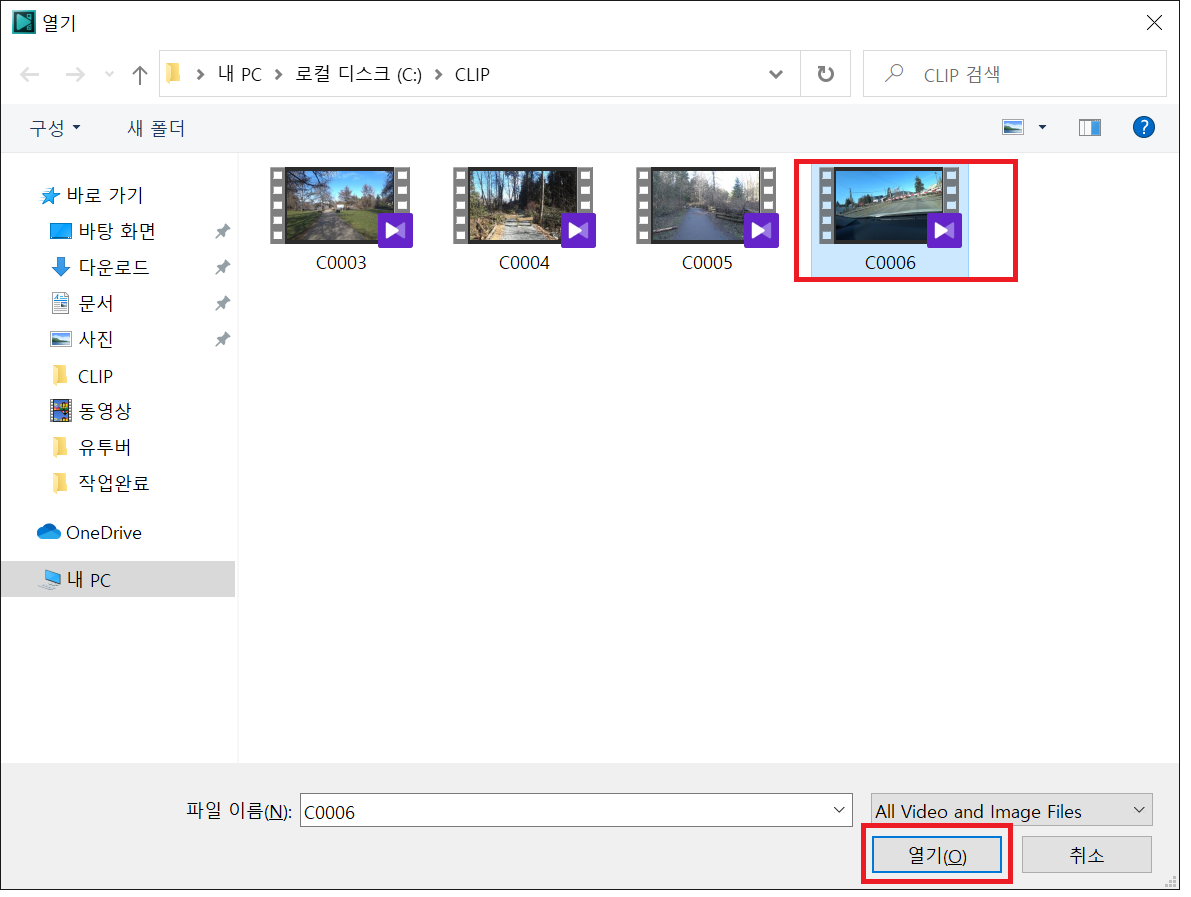
Task: Click the Up one level arrow icon
Action: pos(140,75)
